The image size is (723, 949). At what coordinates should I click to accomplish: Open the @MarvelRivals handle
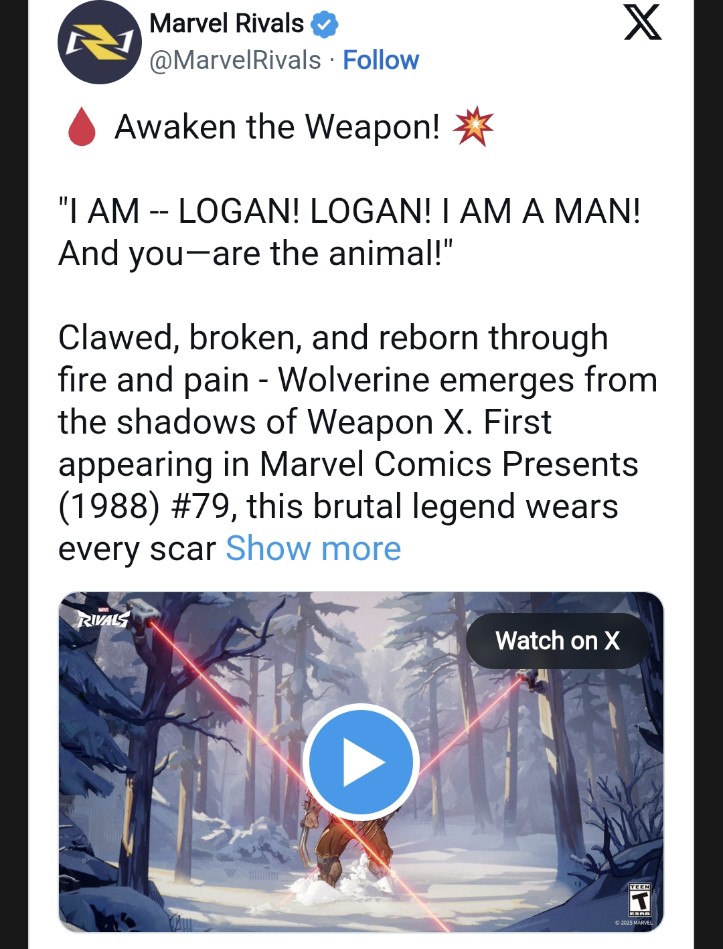235,60
